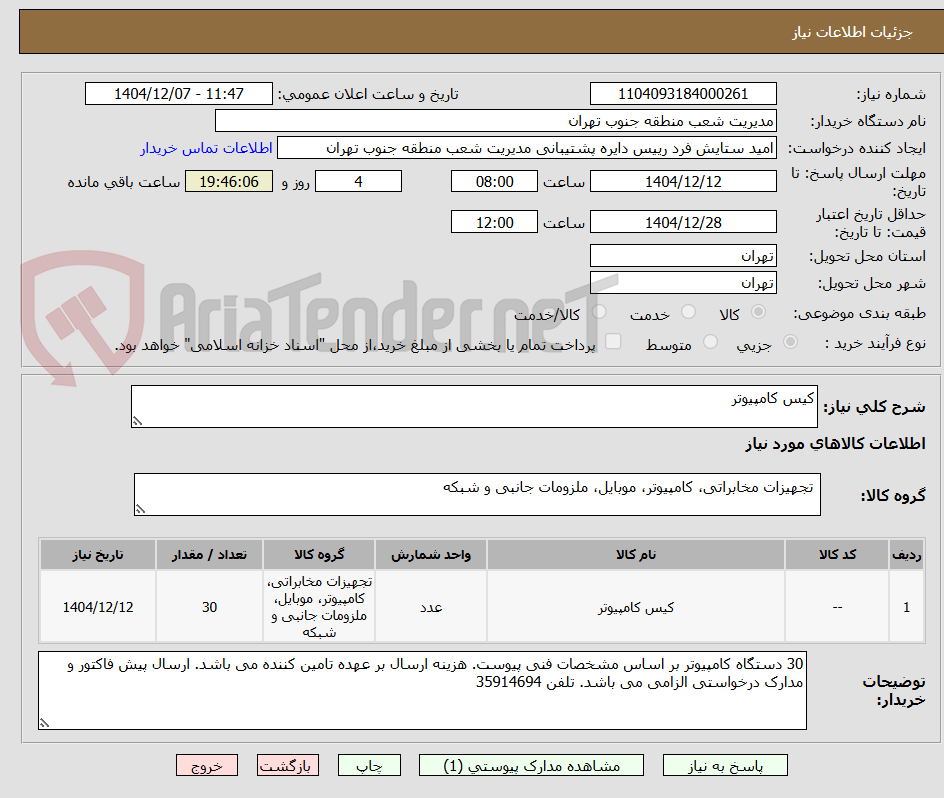Click the resize handle of توضیحات خریدار box

coord(45,723)
